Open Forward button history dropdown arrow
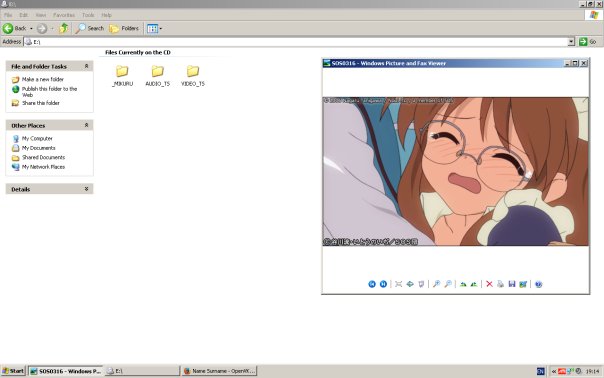 coord(52,29)
